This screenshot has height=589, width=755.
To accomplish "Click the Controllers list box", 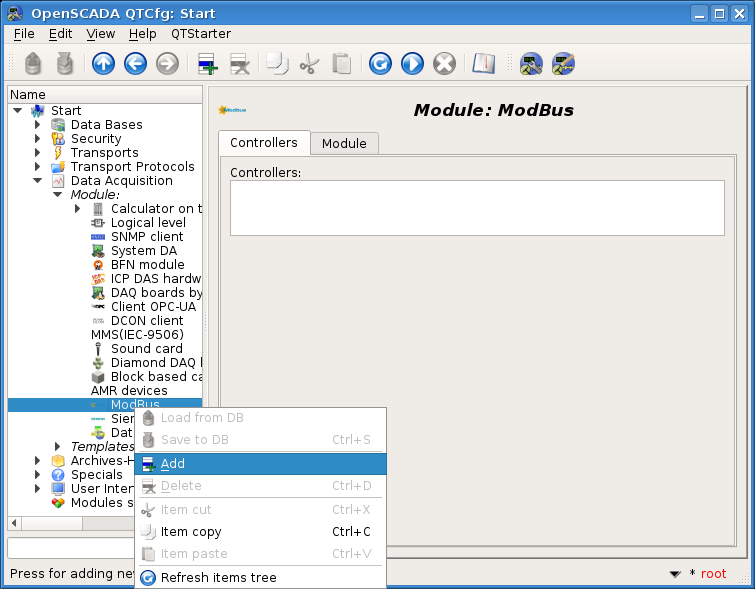I will click(x=476, y=207).
